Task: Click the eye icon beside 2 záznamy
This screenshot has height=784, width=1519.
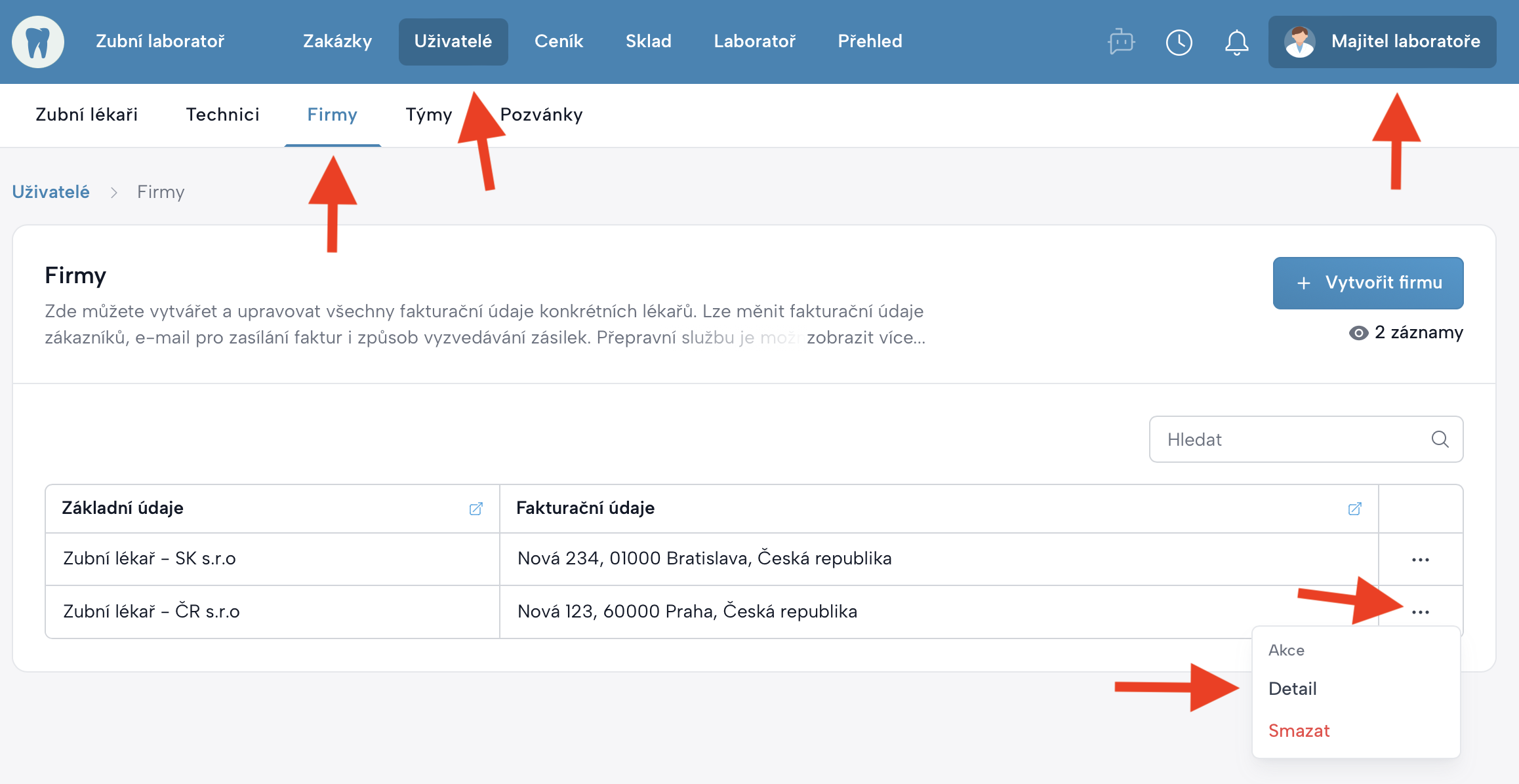Action: [1358, 333]
